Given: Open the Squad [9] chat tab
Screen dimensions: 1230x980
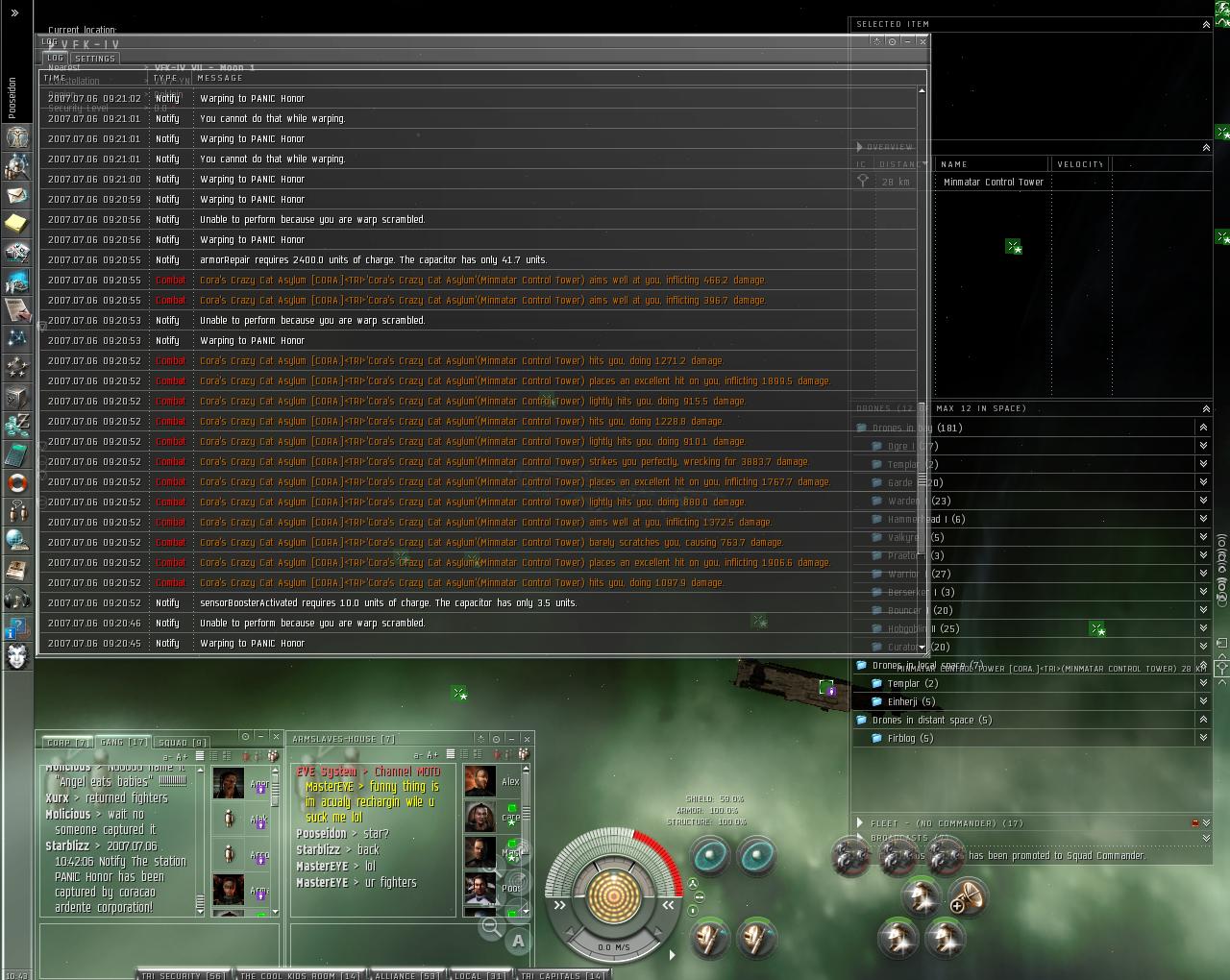Looking at the screenshot, I should pos(182,742).
